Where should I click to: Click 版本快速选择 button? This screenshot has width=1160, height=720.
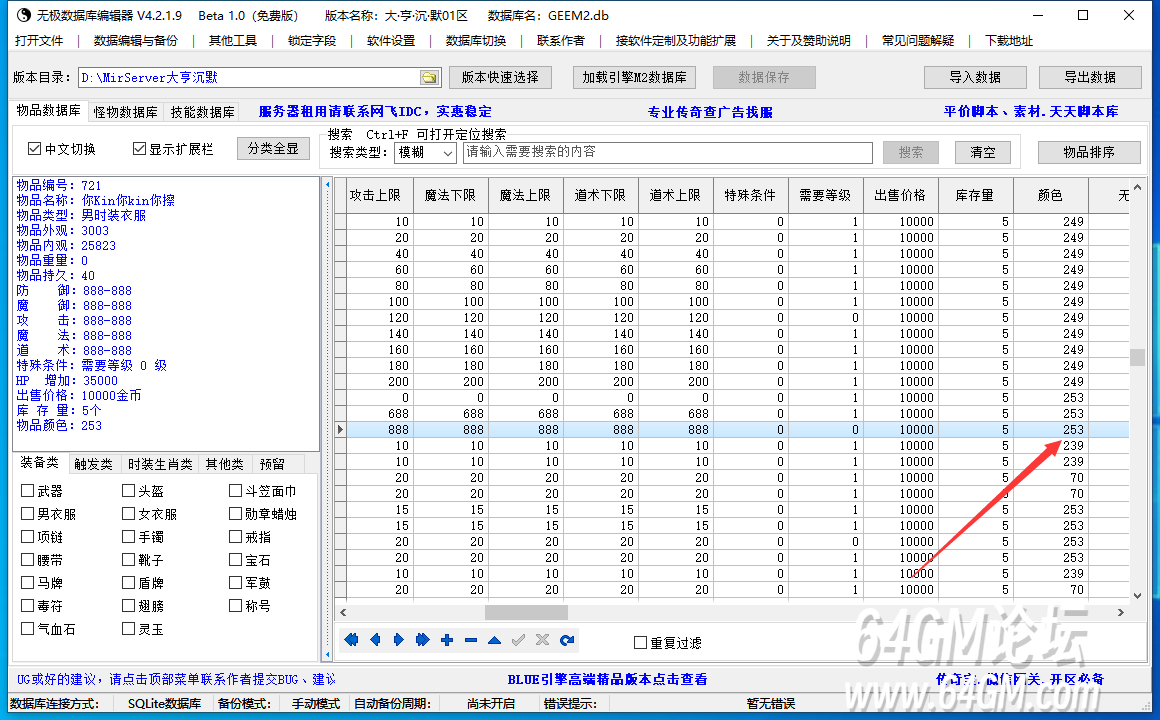pos(500,78)
